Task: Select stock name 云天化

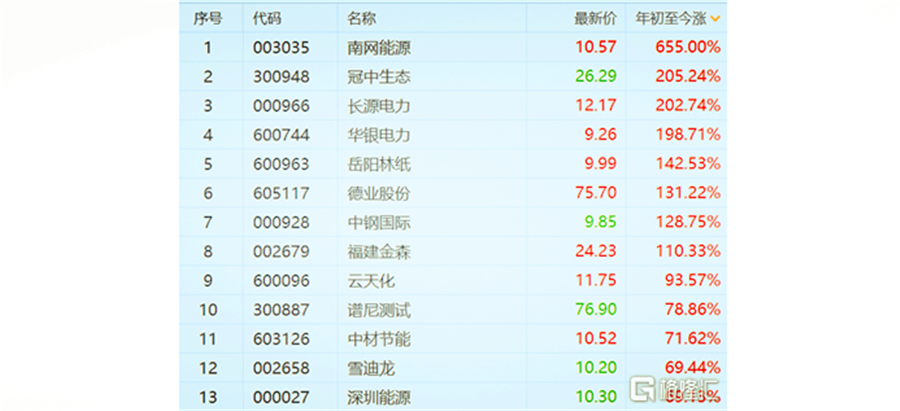Action: 371,281
